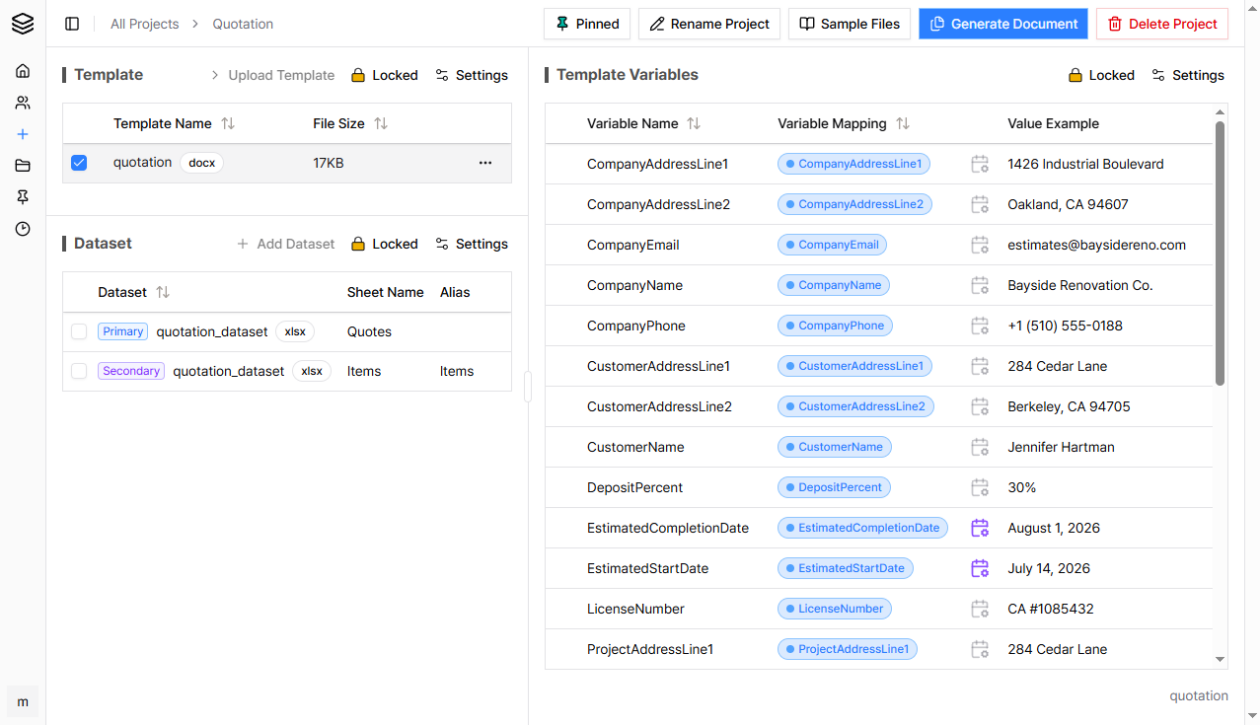Click purple calendar icon for EstimatedStartDate
This screenshot has height=725, width=1260.
(x=980, y=568)
